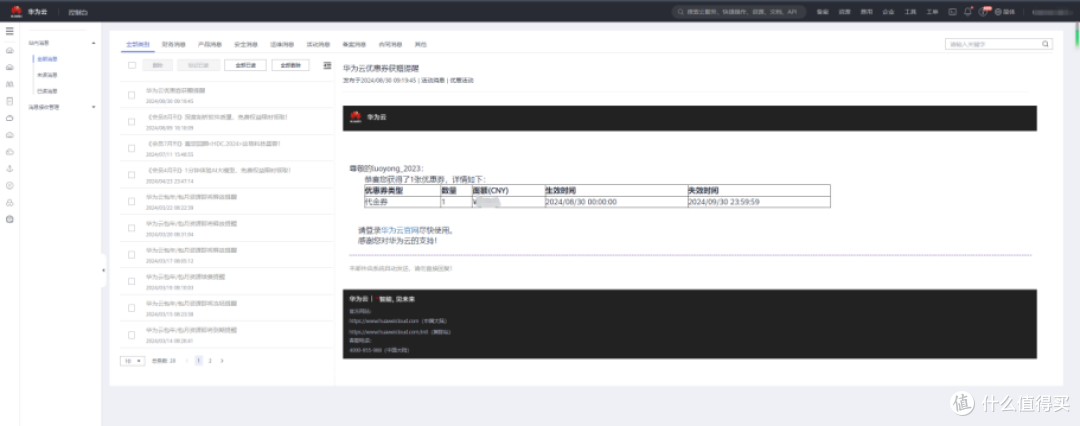Open 备案 in the top navigation
This screenshot has height=426, width=1080.
click(822, 12)
